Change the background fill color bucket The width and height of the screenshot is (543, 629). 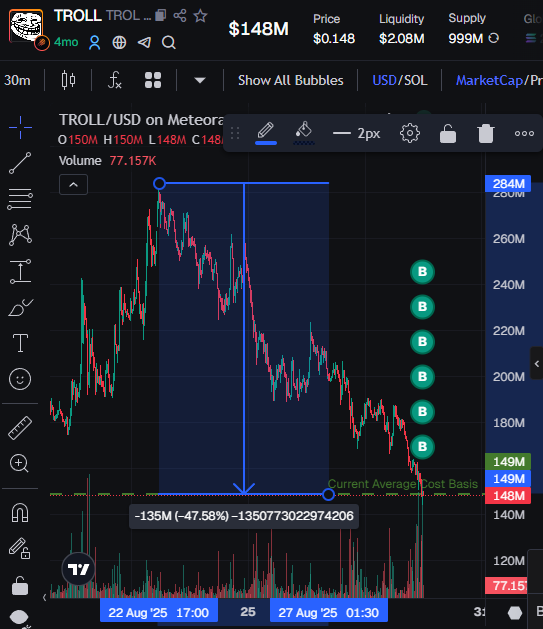point(304,133)
